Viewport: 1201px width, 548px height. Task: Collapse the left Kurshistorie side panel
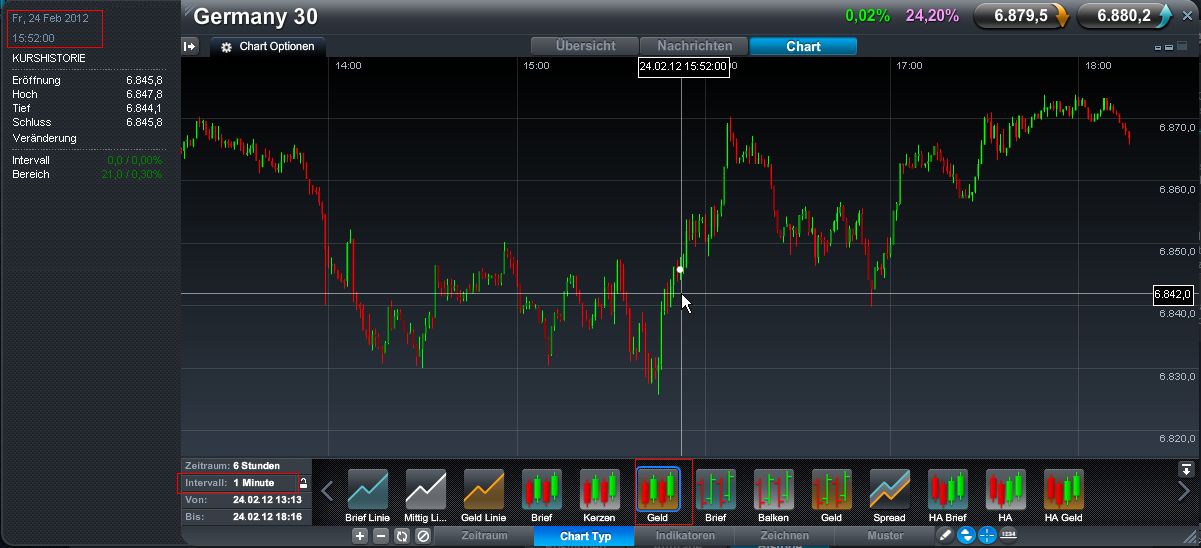point(191,46)
